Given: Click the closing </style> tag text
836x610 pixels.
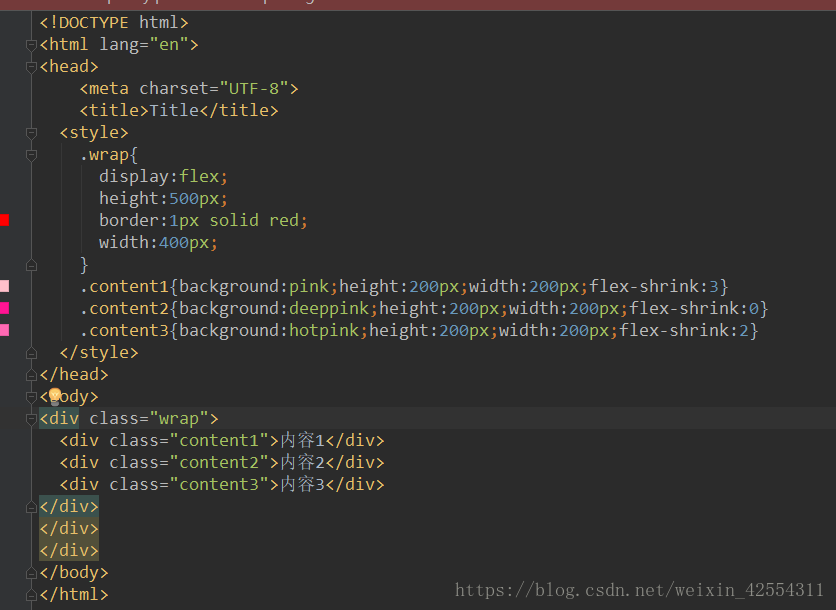Looking at the screenshot, I should pyautogui.click(x=99, y=352).
